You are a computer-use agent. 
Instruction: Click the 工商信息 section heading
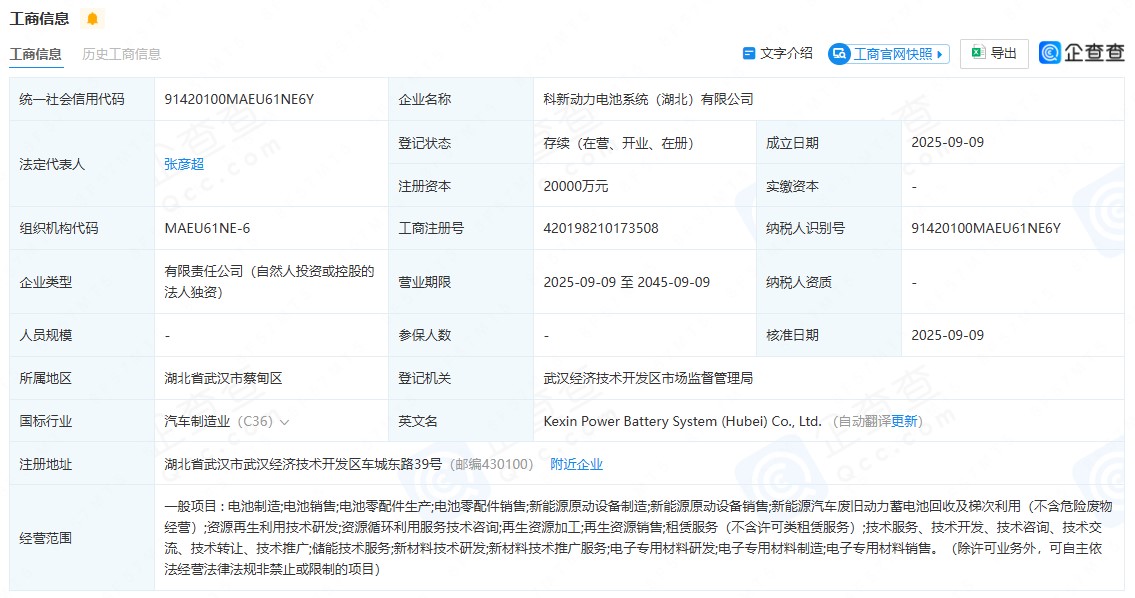(39, 19)
